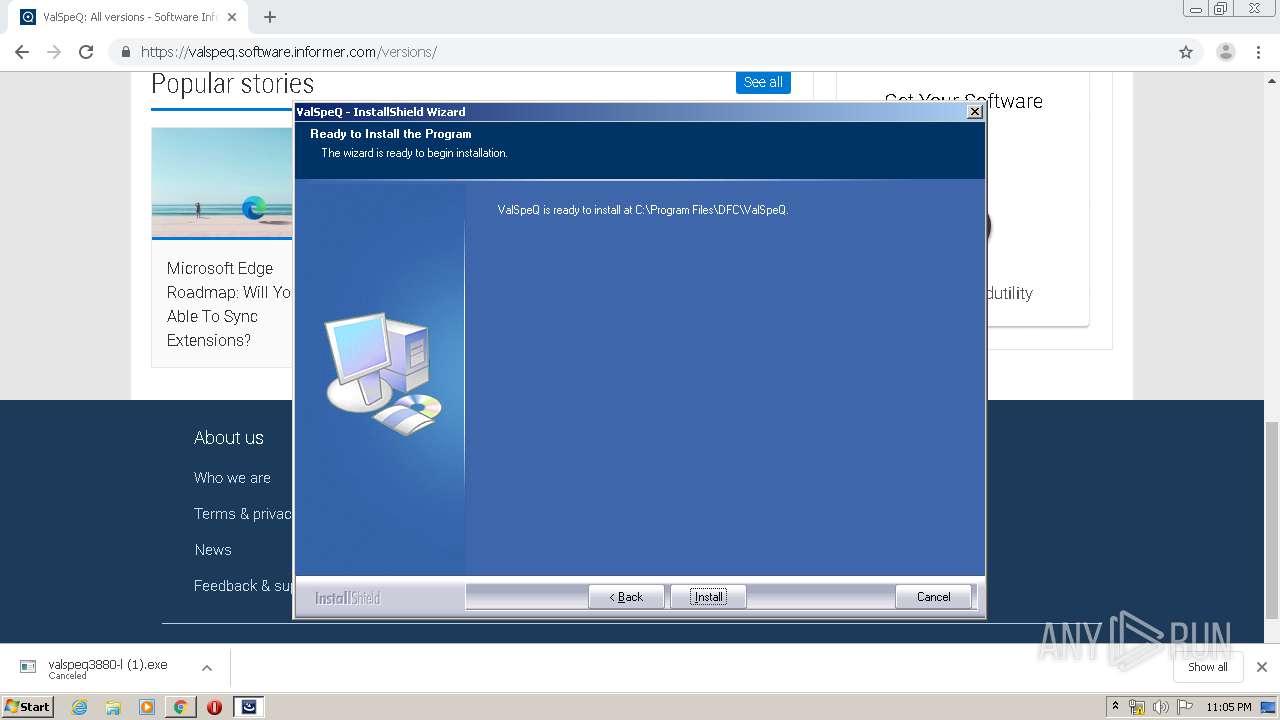
Task: Open the Who we are link
Action: click(232, 478)
